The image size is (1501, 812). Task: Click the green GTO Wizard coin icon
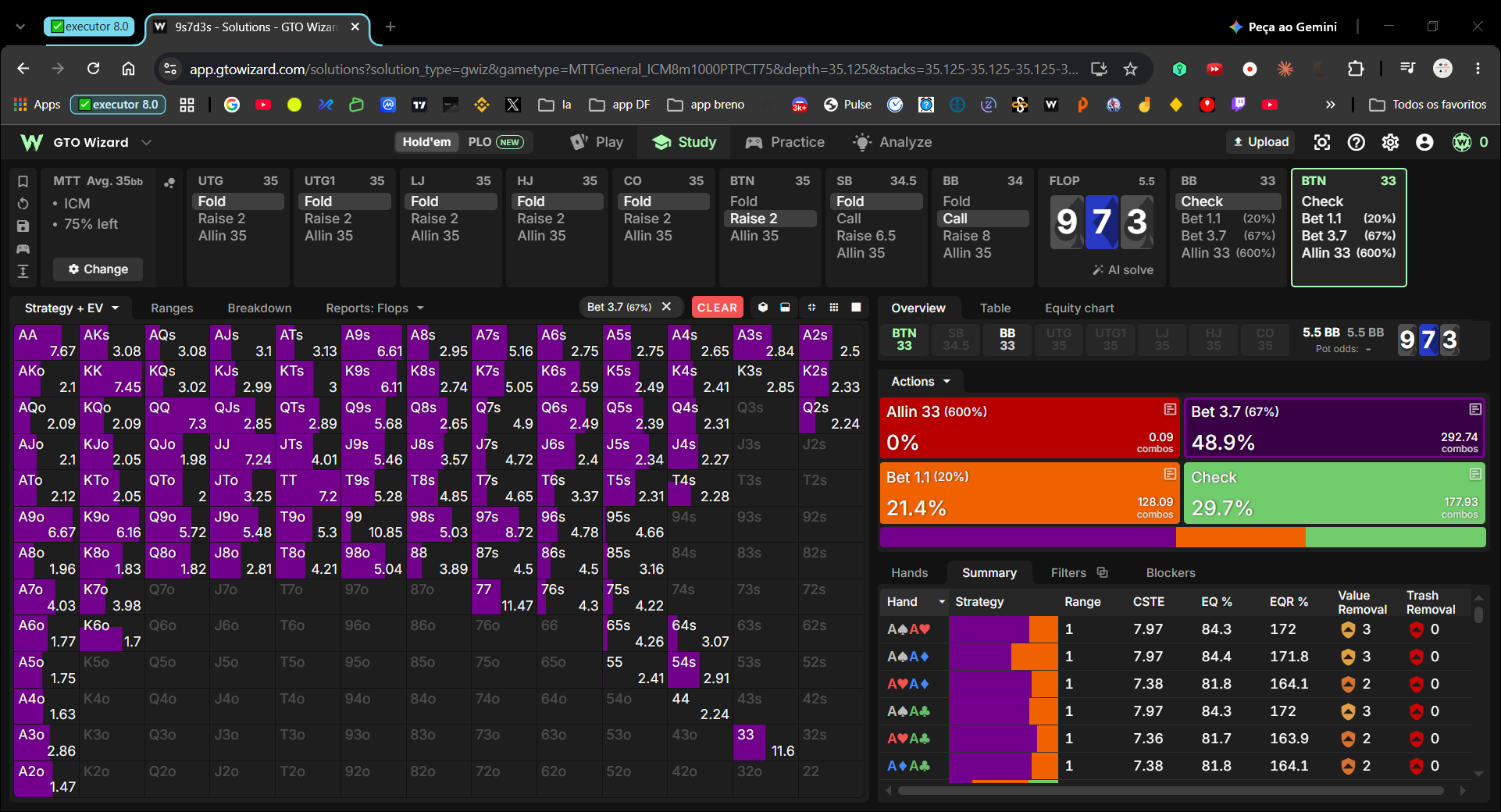[1462, 142]
